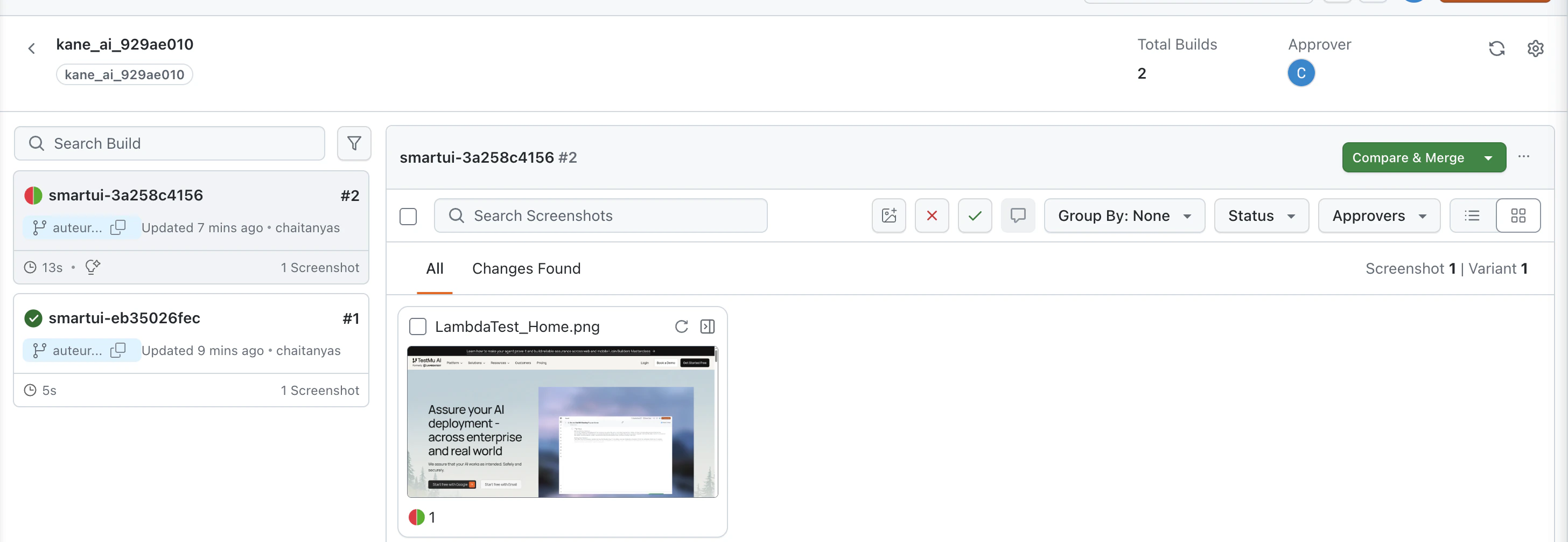Select build smartui-3a258c4156 #2

click(191, 227)
